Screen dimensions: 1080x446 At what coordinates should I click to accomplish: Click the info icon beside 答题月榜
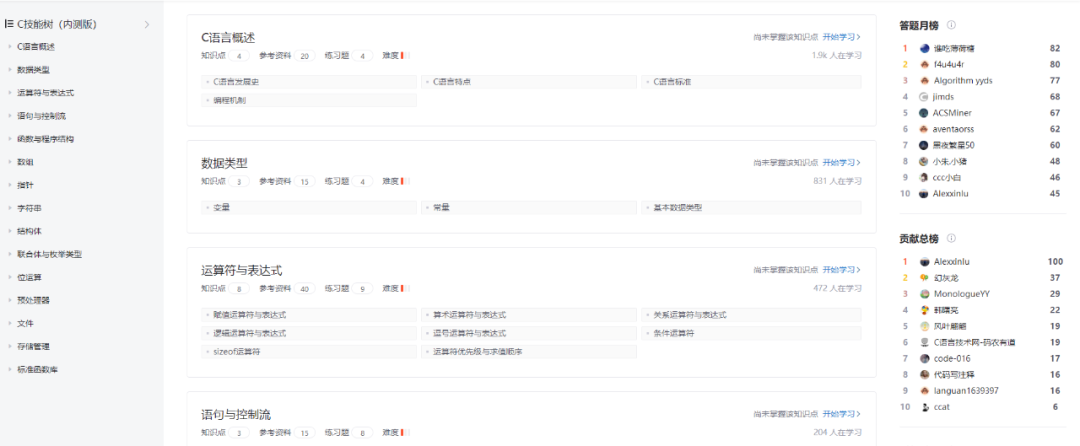pyautogui.click(x=951, y=25)
